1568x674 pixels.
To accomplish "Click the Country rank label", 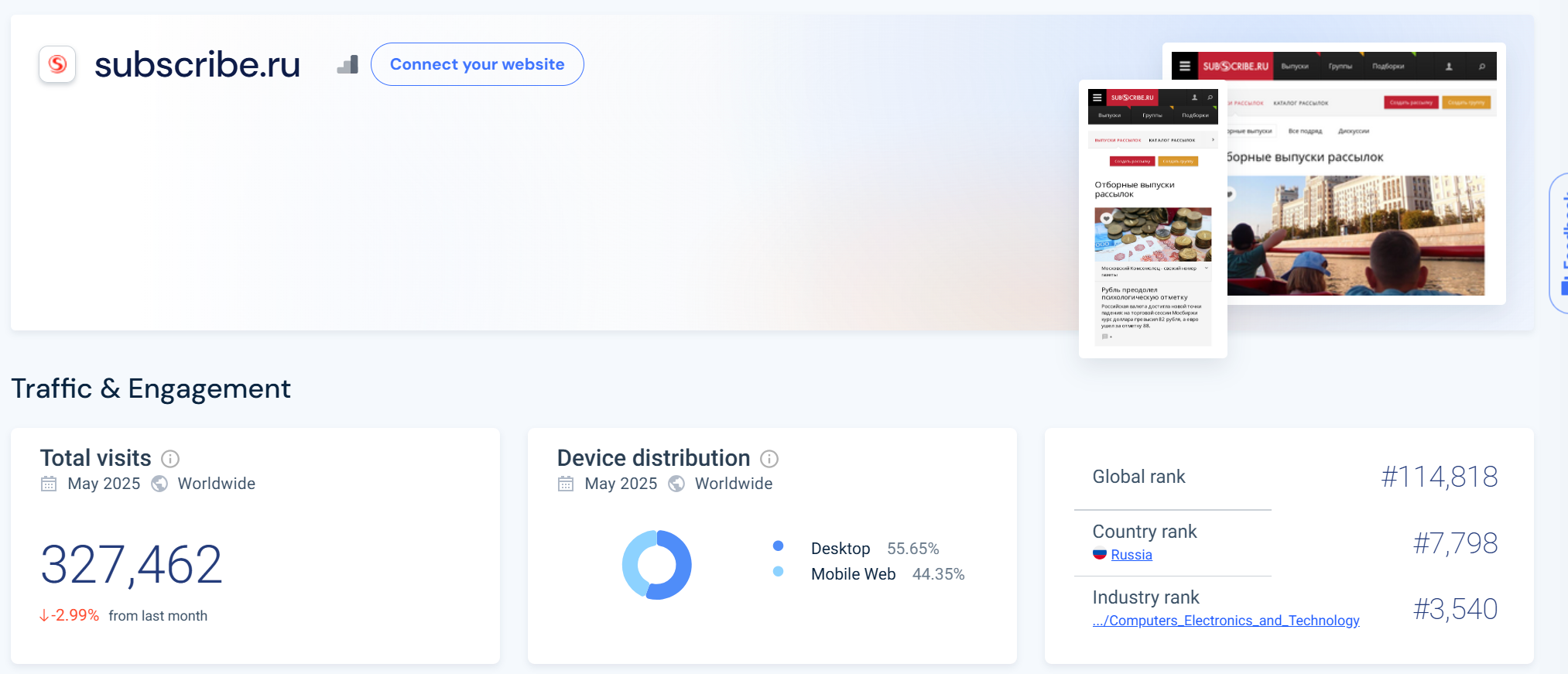I will click(1145, 532).
